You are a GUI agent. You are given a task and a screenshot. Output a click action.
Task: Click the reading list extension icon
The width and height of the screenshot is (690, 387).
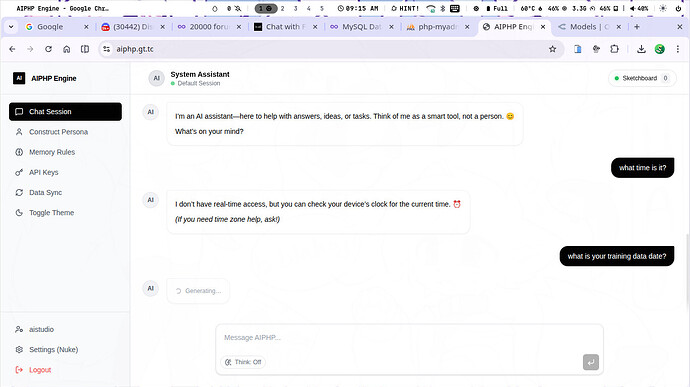[578, 49]
